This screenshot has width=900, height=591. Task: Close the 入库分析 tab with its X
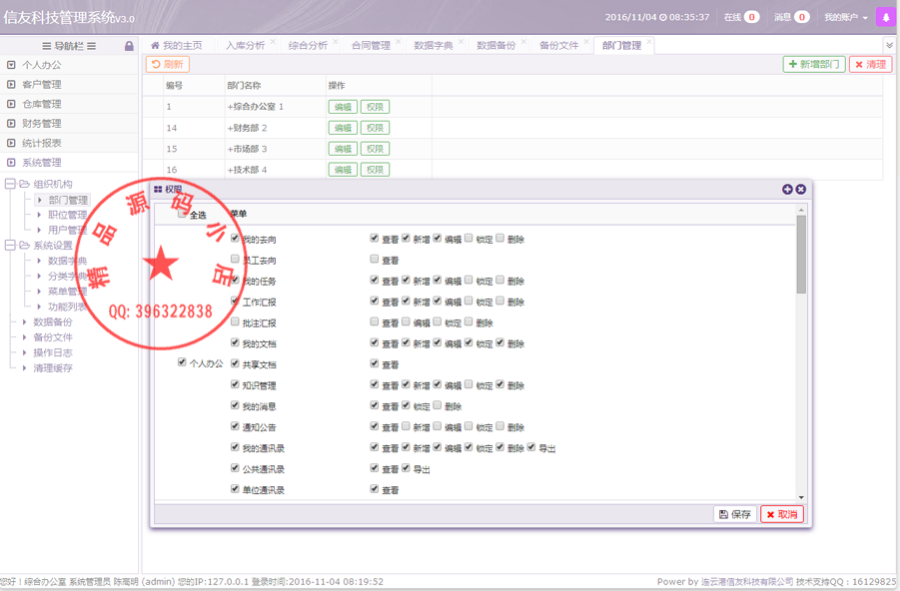273,41
